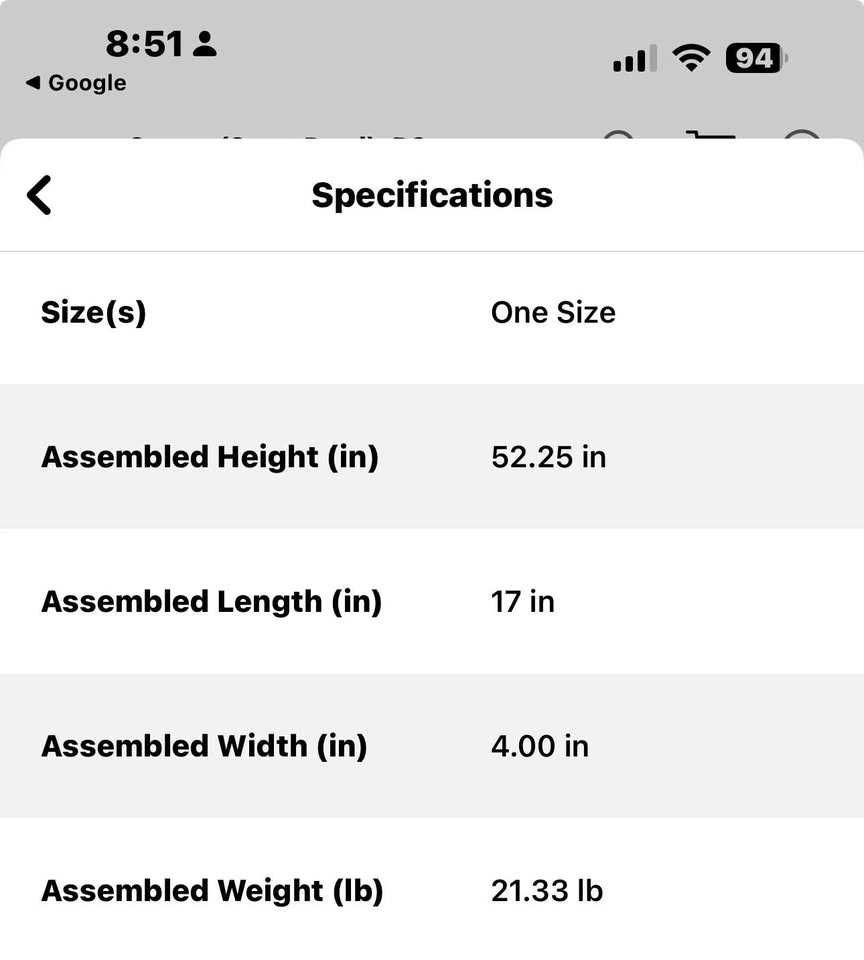Tap the Specifications header title

432,195
